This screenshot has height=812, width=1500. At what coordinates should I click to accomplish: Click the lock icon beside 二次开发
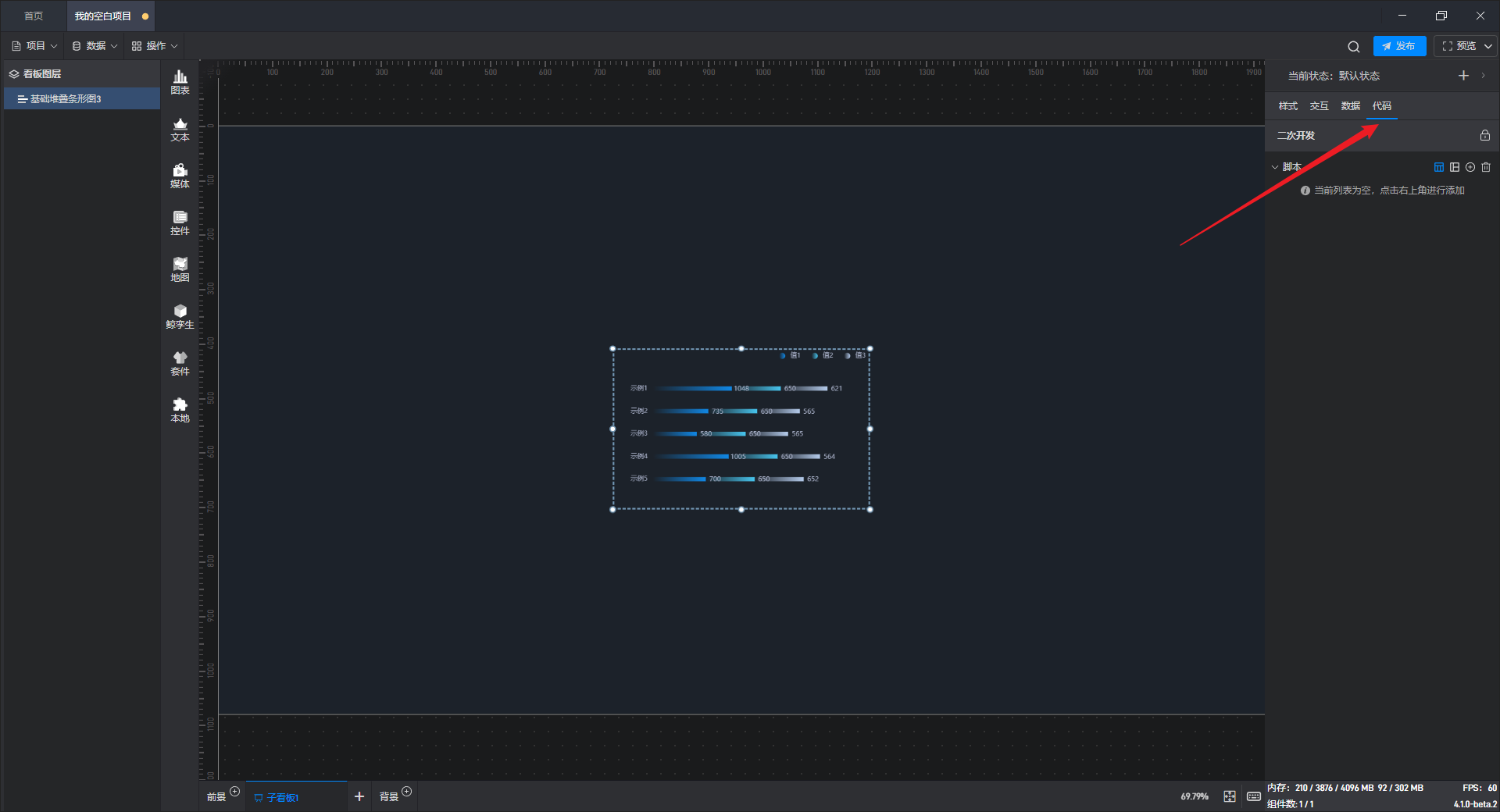1485,135
